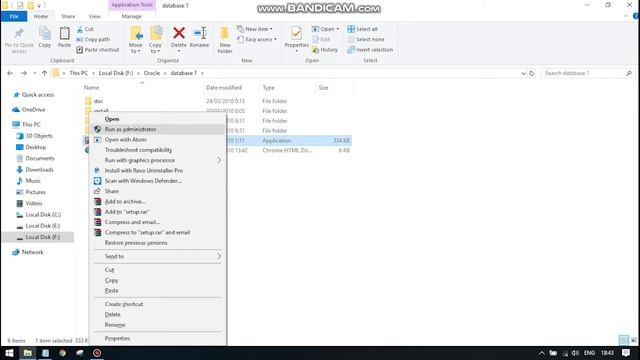Click File Explorer on the taskbar

tap(28, 353)
